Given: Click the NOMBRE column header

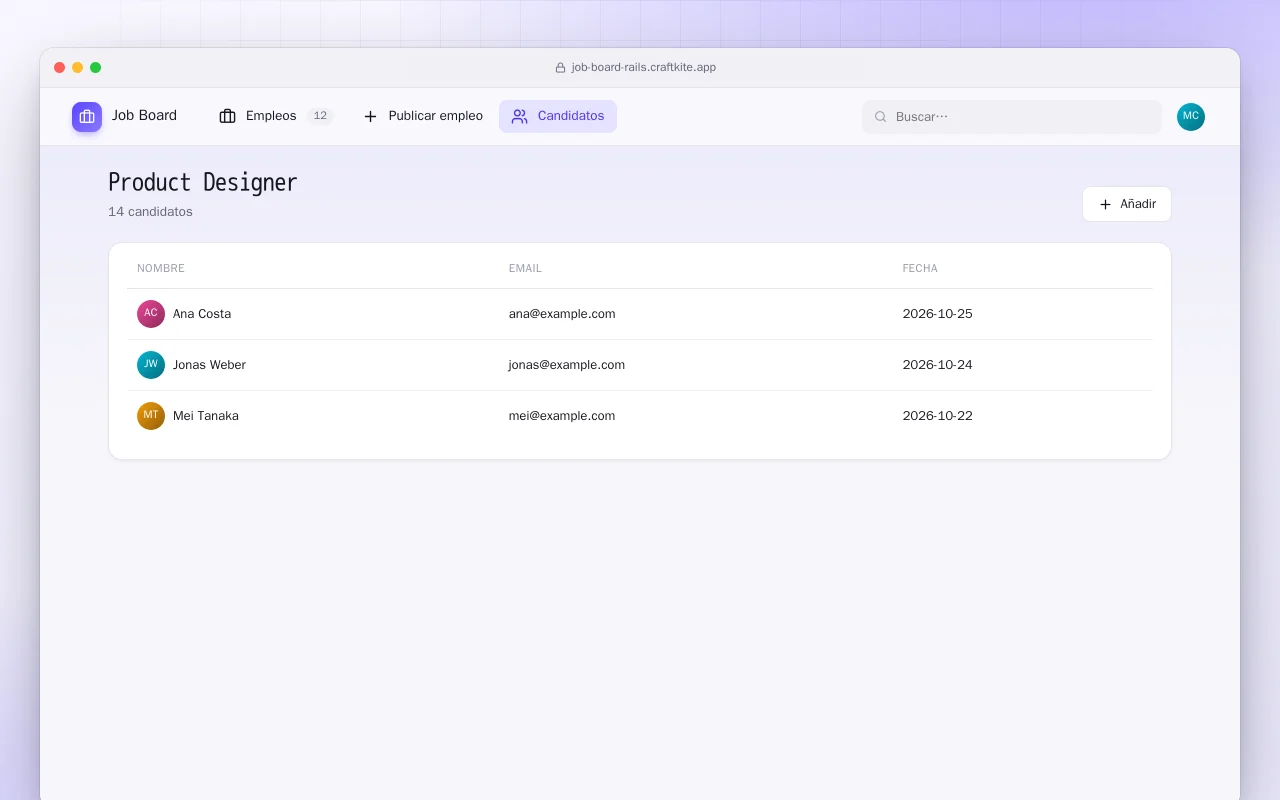Looking at the screenshot, I should (x=161, y=269).
